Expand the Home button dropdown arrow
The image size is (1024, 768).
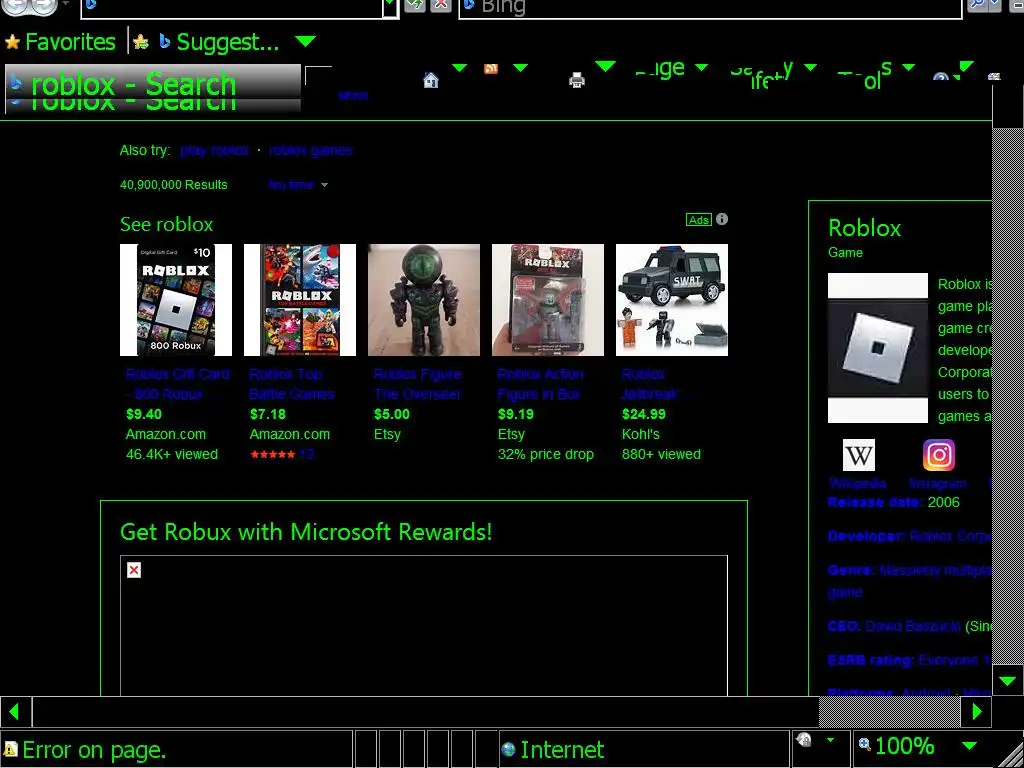pos(460,67)
